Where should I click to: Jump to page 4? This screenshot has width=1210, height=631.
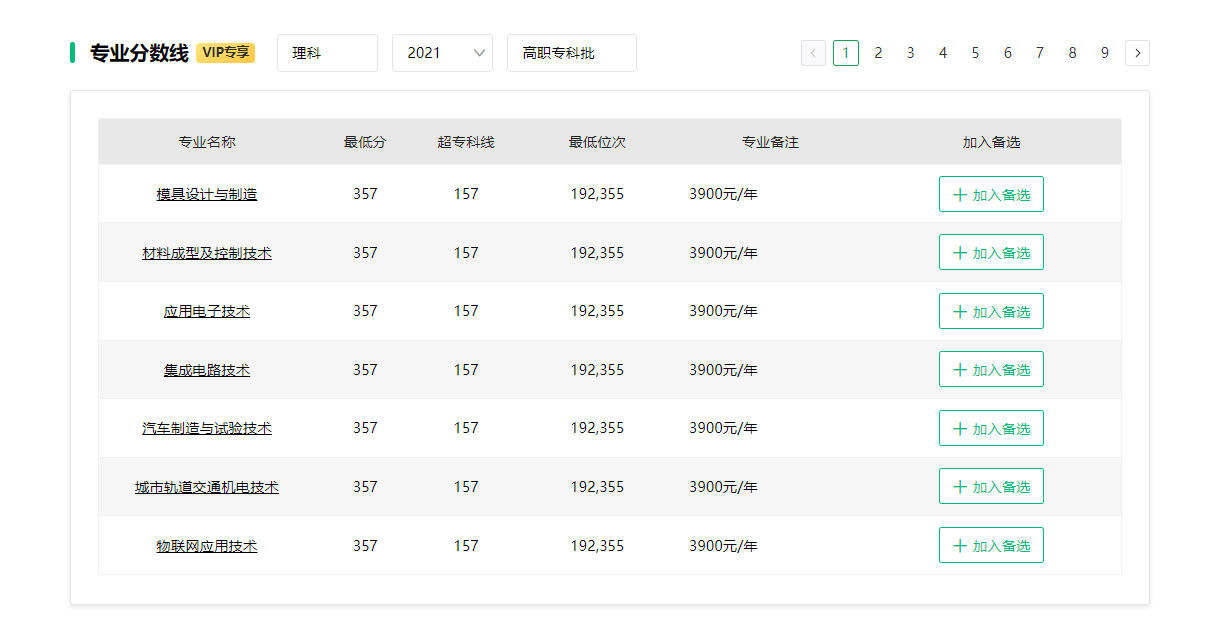(x=943, y=53)
